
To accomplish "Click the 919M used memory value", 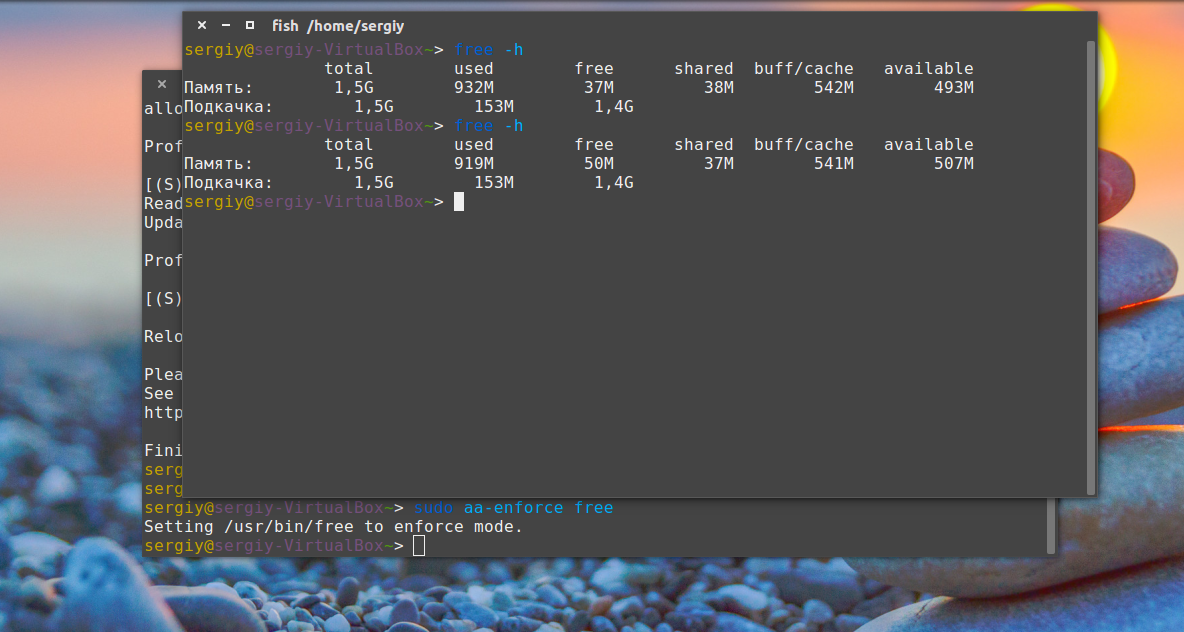I will (473, 163).
